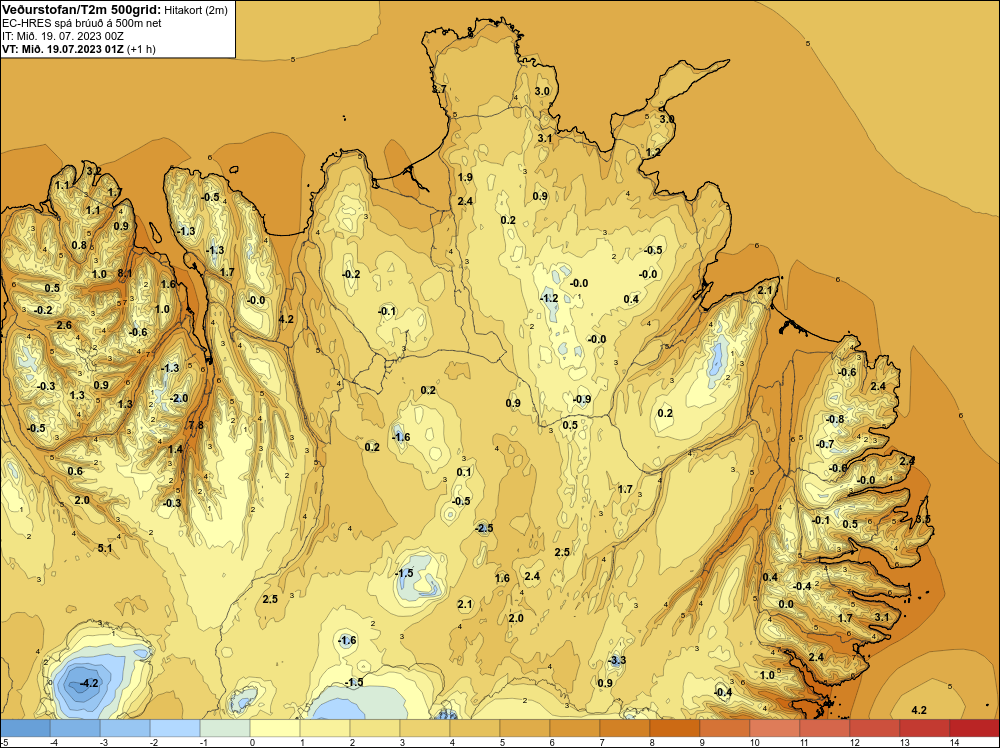The width and height of the screenshot is (1000, 748).
Task: Click the 'VT: Mið. 19.07.2023 01Z' line
Action: [63, 49]
